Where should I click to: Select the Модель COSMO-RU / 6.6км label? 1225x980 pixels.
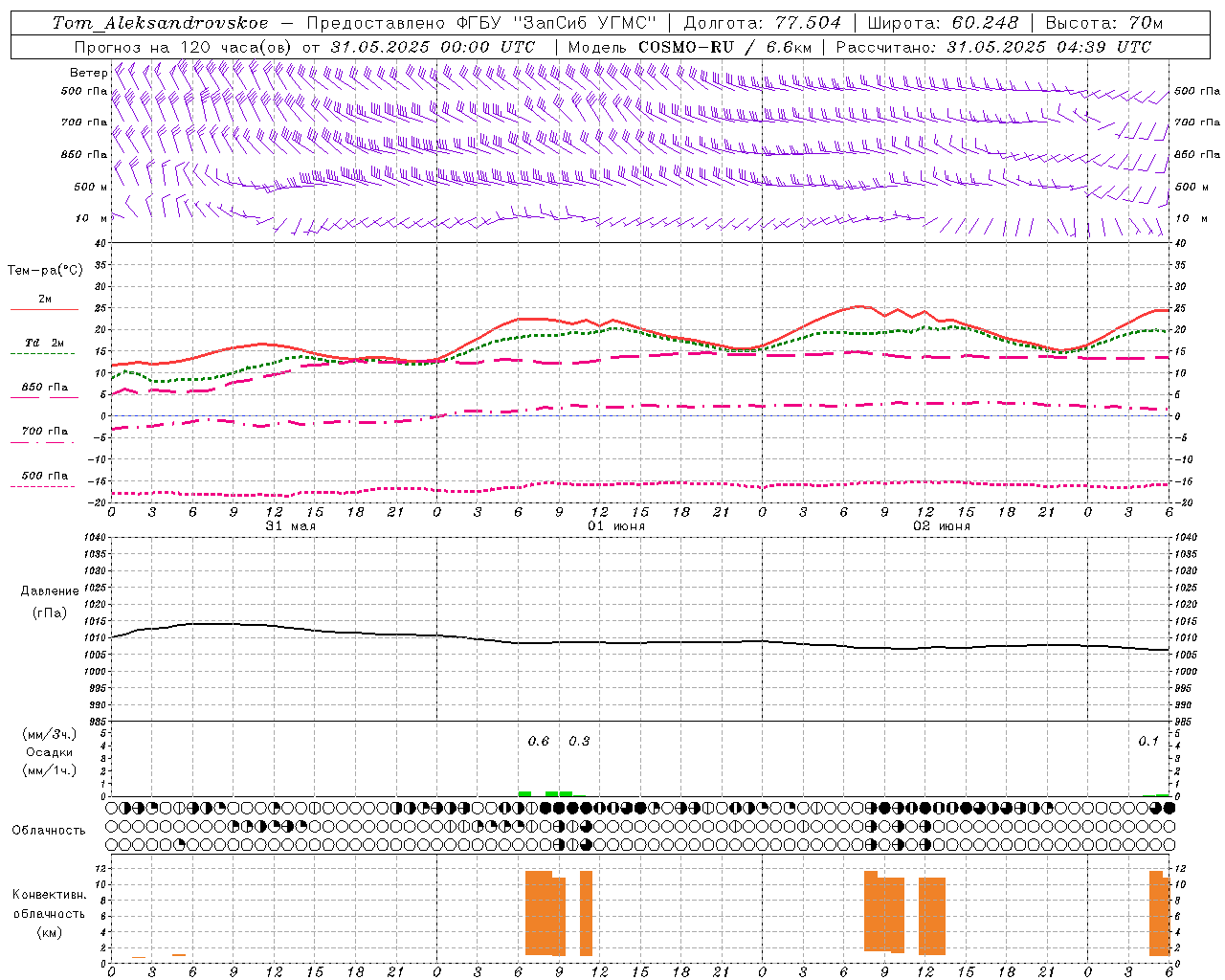coord(689,47)
